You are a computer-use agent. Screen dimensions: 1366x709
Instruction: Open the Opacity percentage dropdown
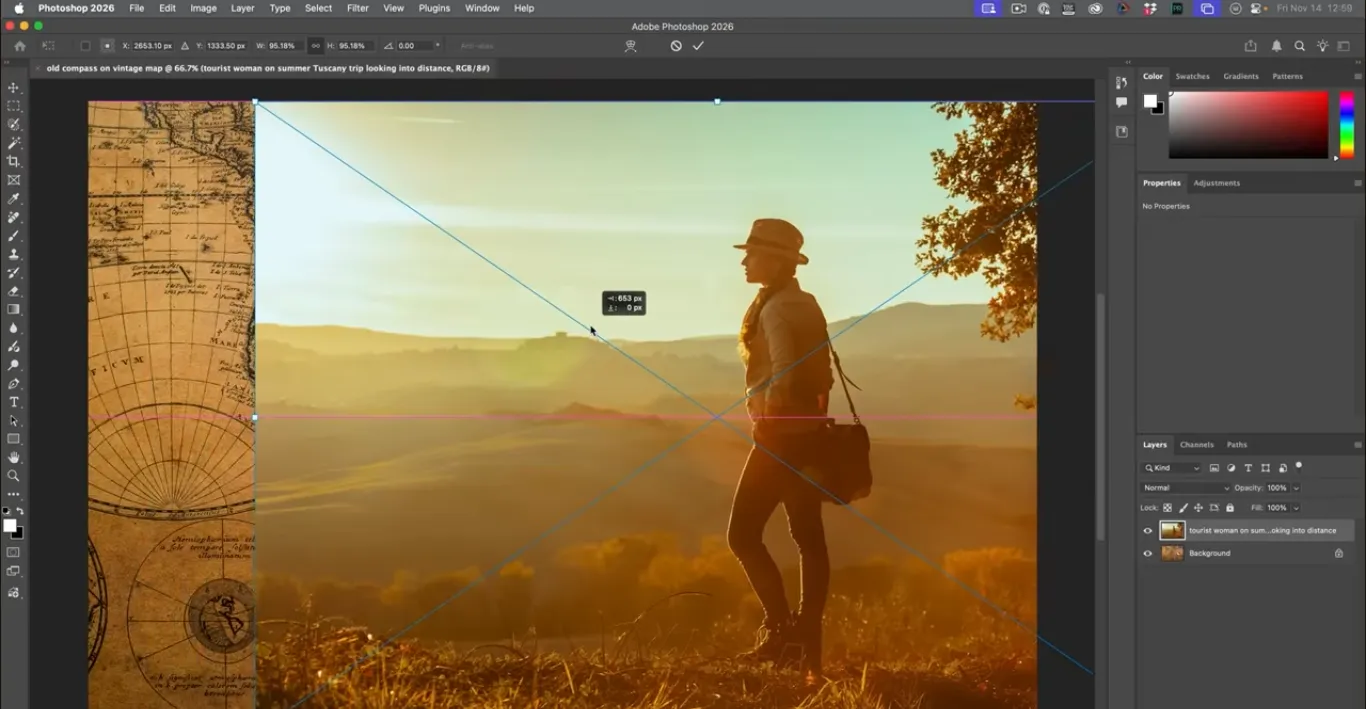(x=1296, y=488)
